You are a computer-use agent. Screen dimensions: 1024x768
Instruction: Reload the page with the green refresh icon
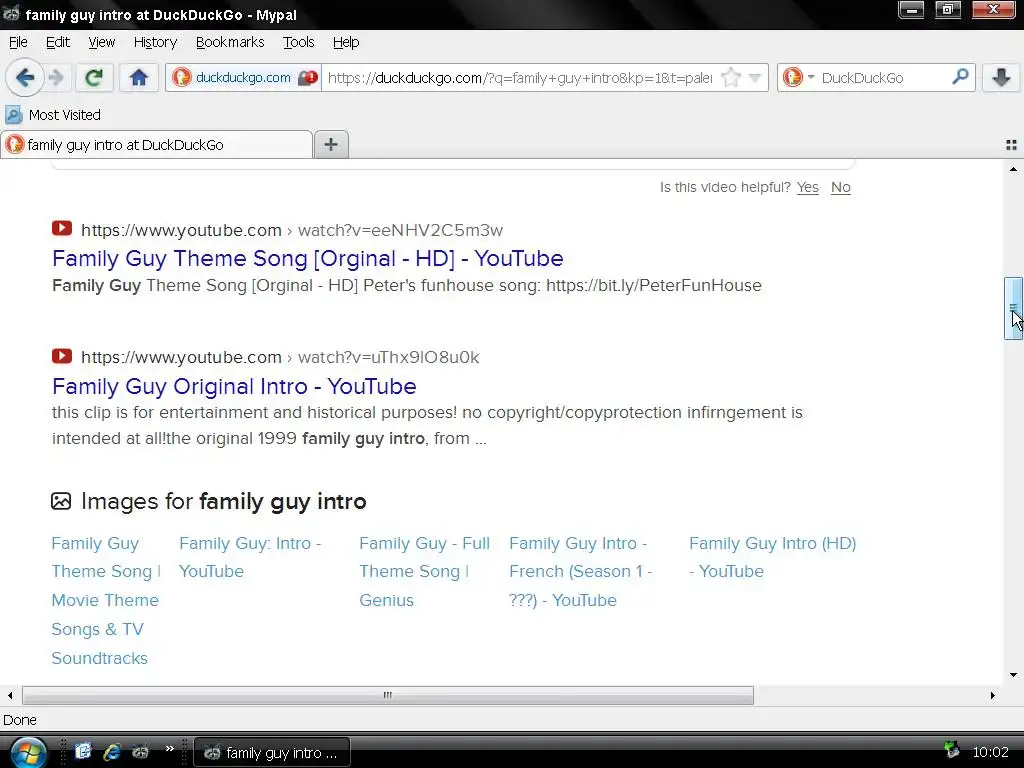pyautogui.click(x=94, y=78)
